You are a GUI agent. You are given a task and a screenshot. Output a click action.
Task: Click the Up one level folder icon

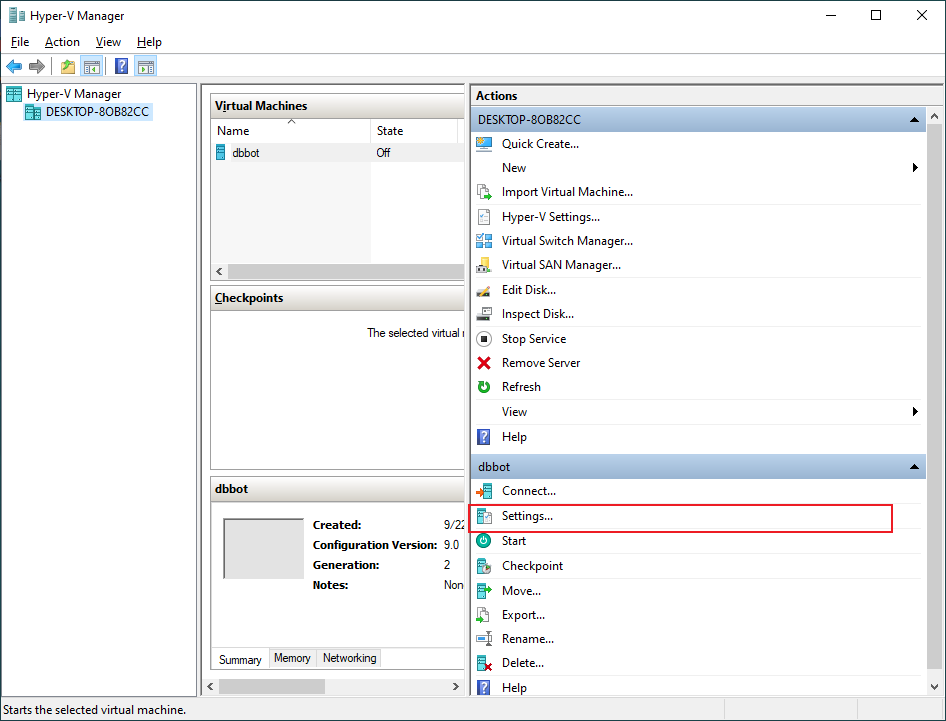[68, 66]
